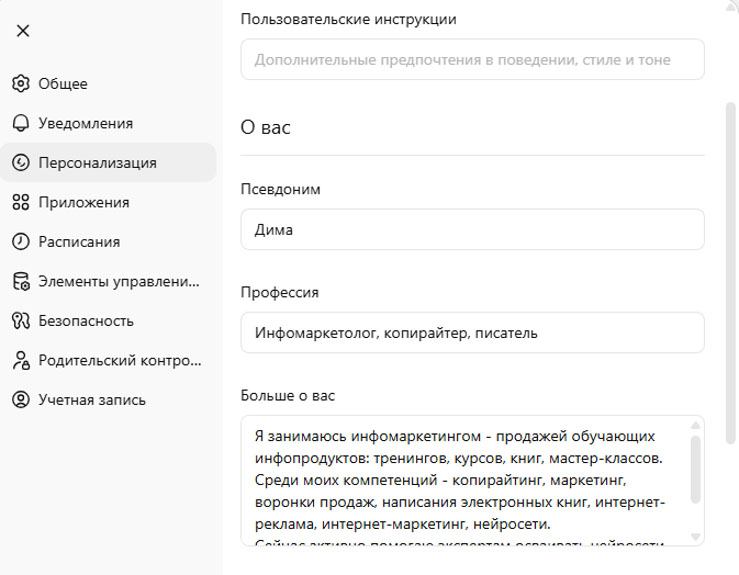Viewport: 739px width, 575px height.
Task: Go to the Приложения section
Action: tap(84, 203)
